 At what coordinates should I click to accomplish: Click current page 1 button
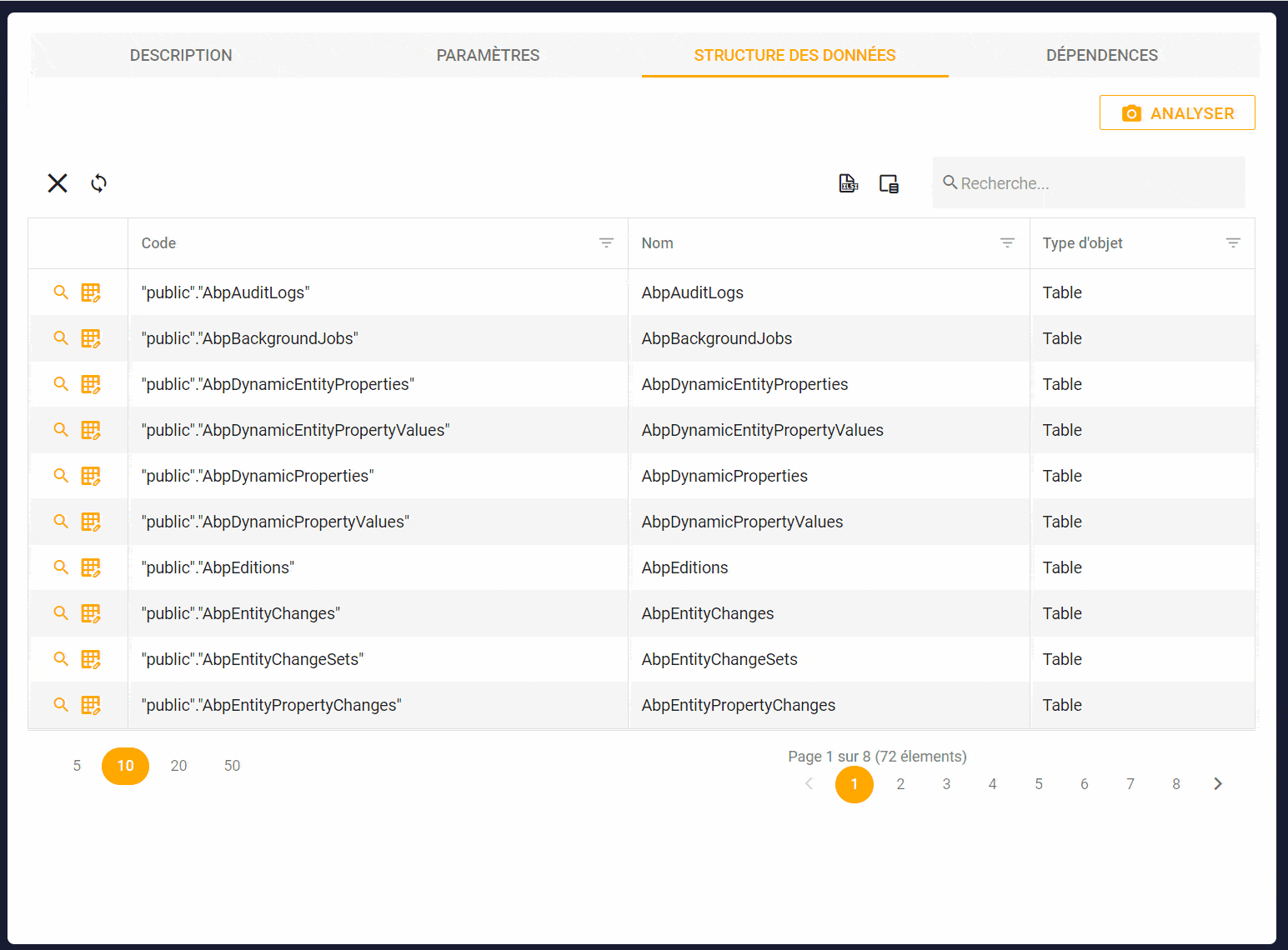pos(854,784)
